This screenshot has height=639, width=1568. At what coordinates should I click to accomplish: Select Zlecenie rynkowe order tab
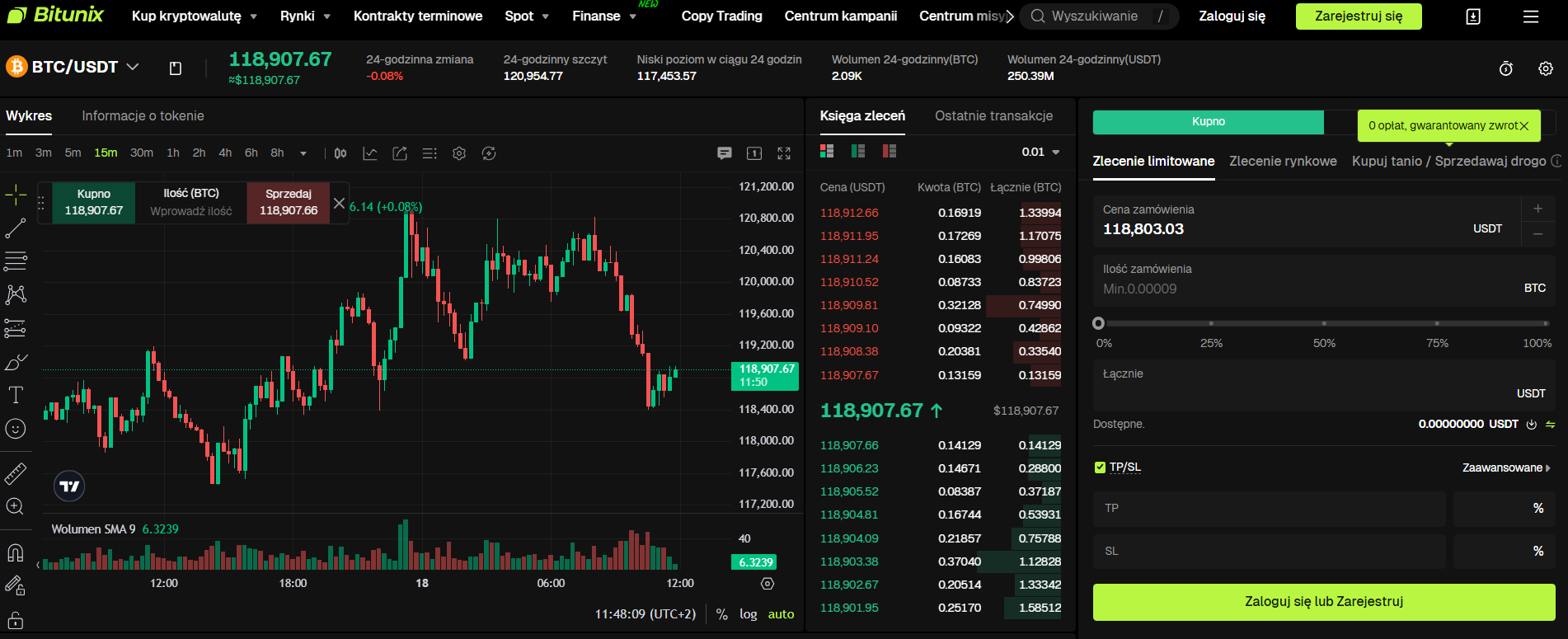point(1283,162)
